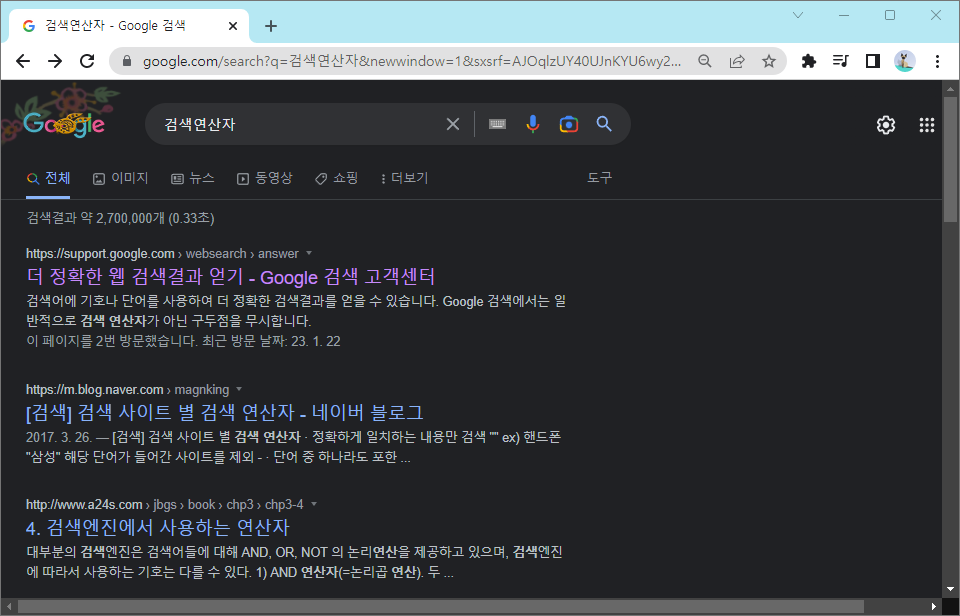
Task: Switch to the 이미지 tab
Action: click(121, 178)
